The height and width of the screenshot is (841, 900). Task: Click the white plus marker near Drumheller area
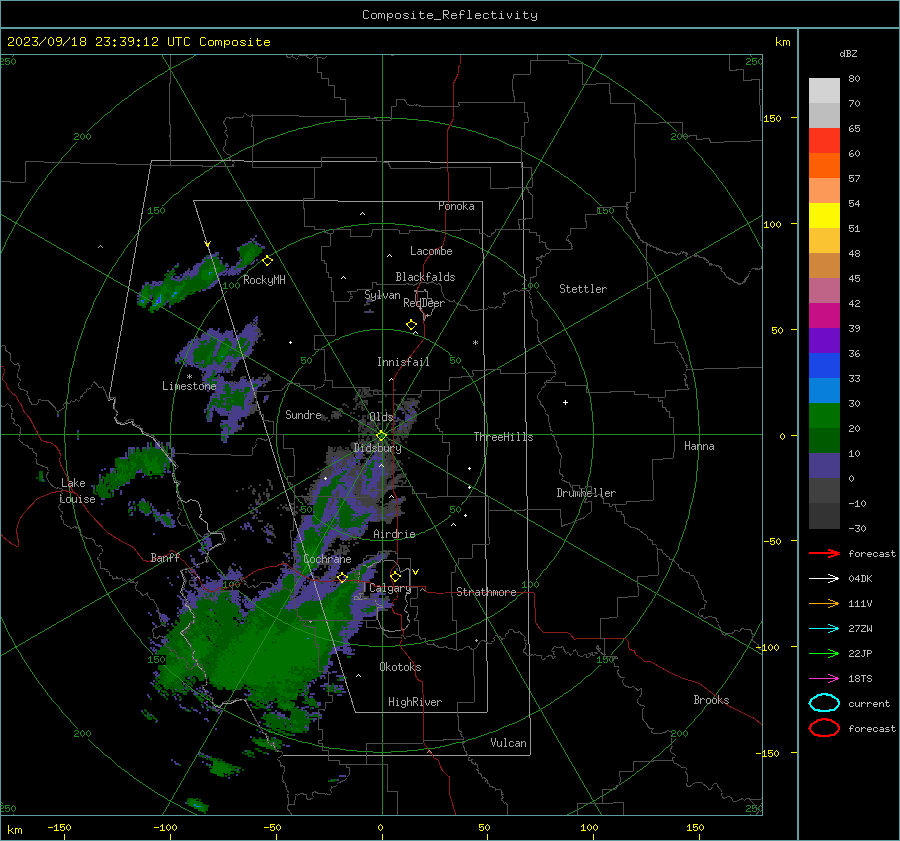(565, 402)
